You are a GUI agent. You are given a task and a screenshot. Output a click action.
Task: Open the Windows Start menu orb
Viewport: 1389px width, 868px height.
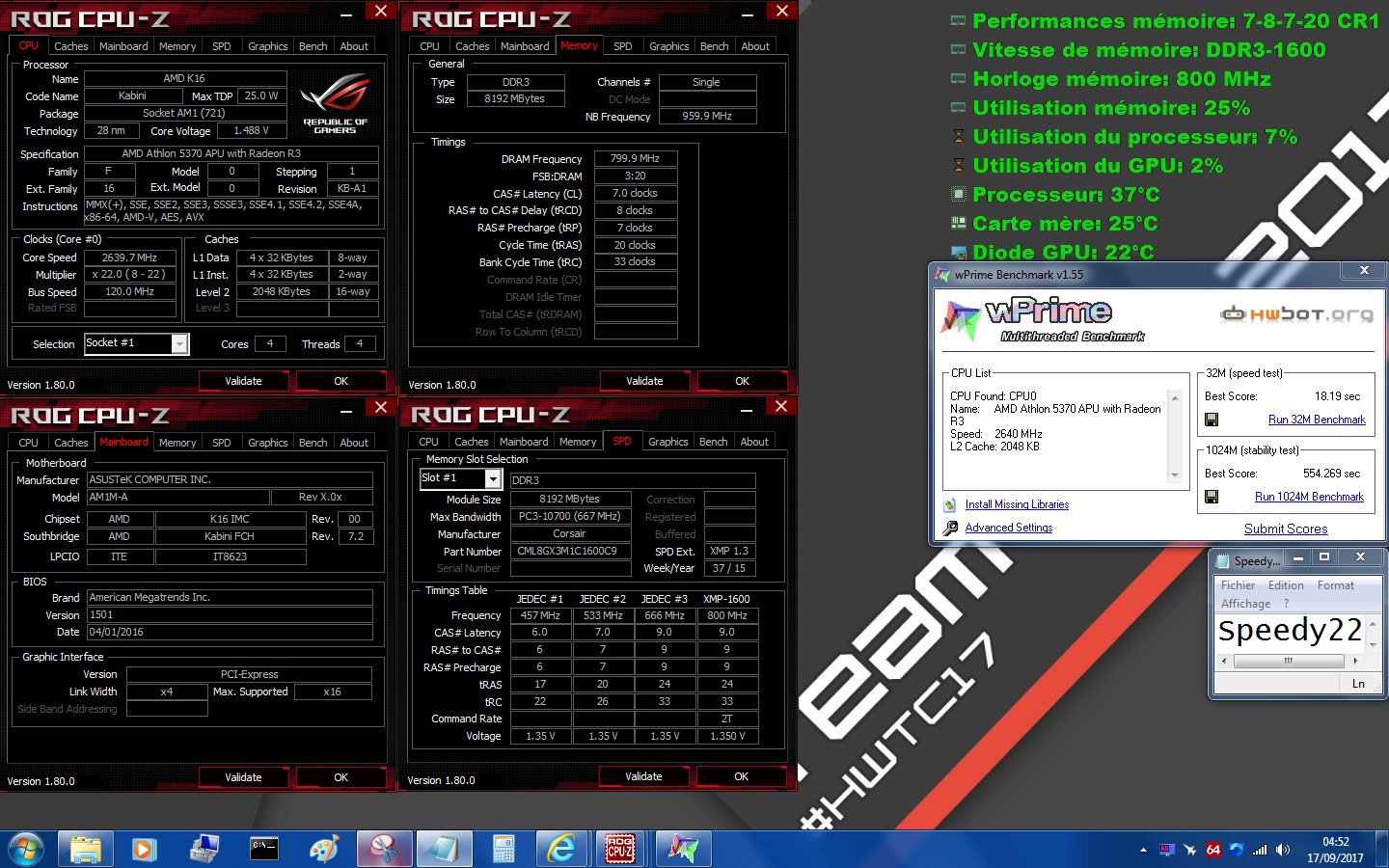[26, 849]
